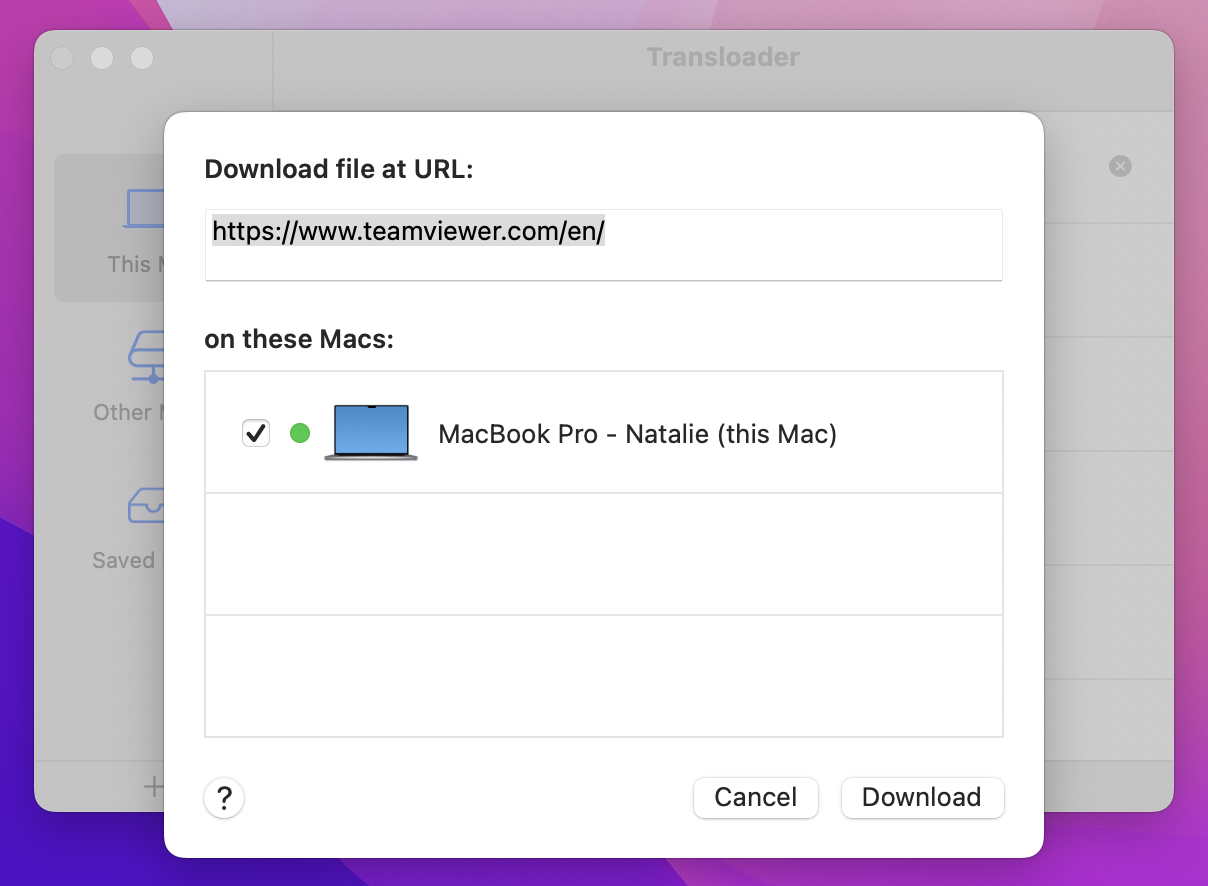This screenshot has width=1208, height=886.
Task: Click the URL text field
Action: [604, 245]
